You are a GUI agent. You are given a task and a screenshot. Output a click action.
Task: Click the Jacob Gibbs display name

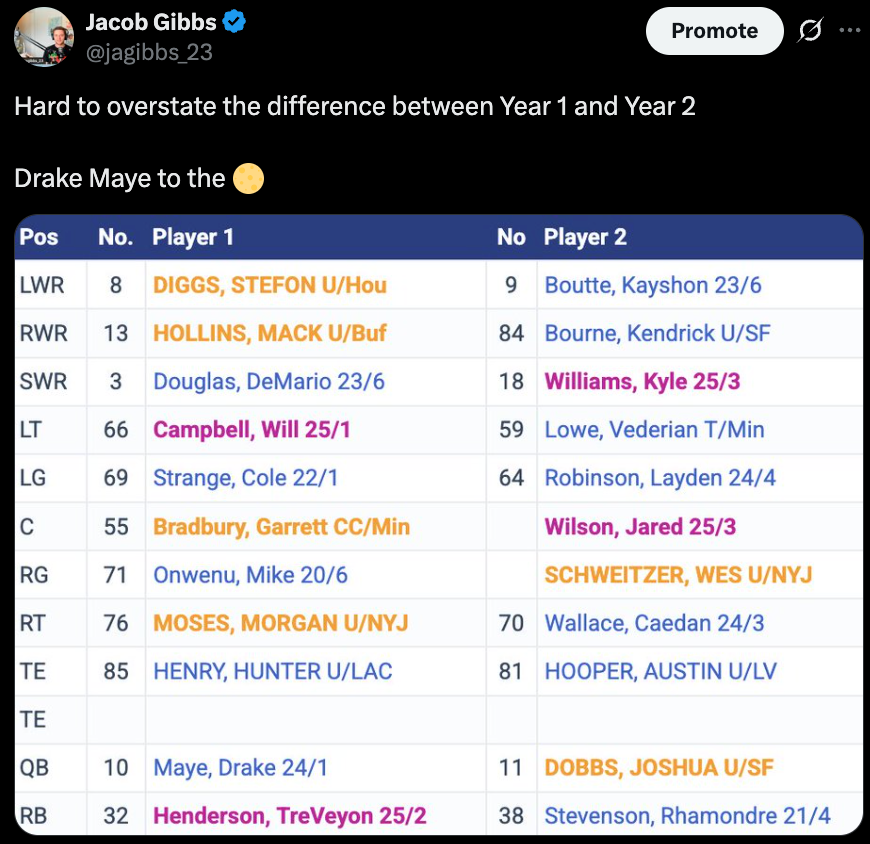point(151,22)
